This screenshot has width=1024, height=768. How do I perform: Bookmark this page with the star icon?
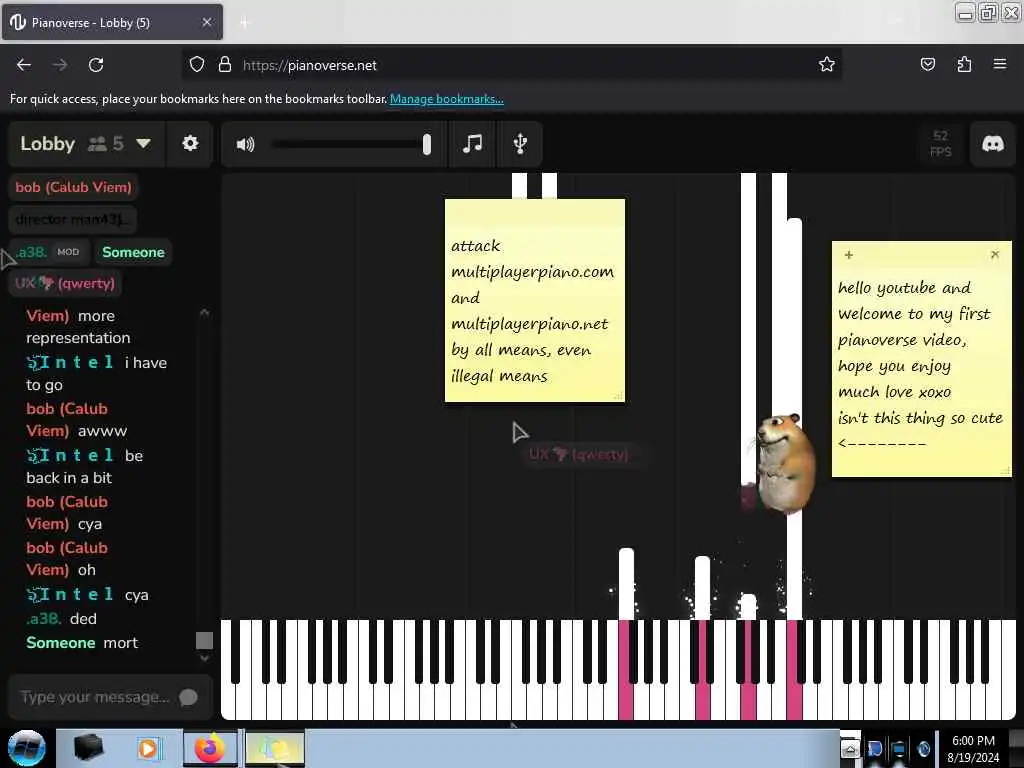[x=827, y=64]
